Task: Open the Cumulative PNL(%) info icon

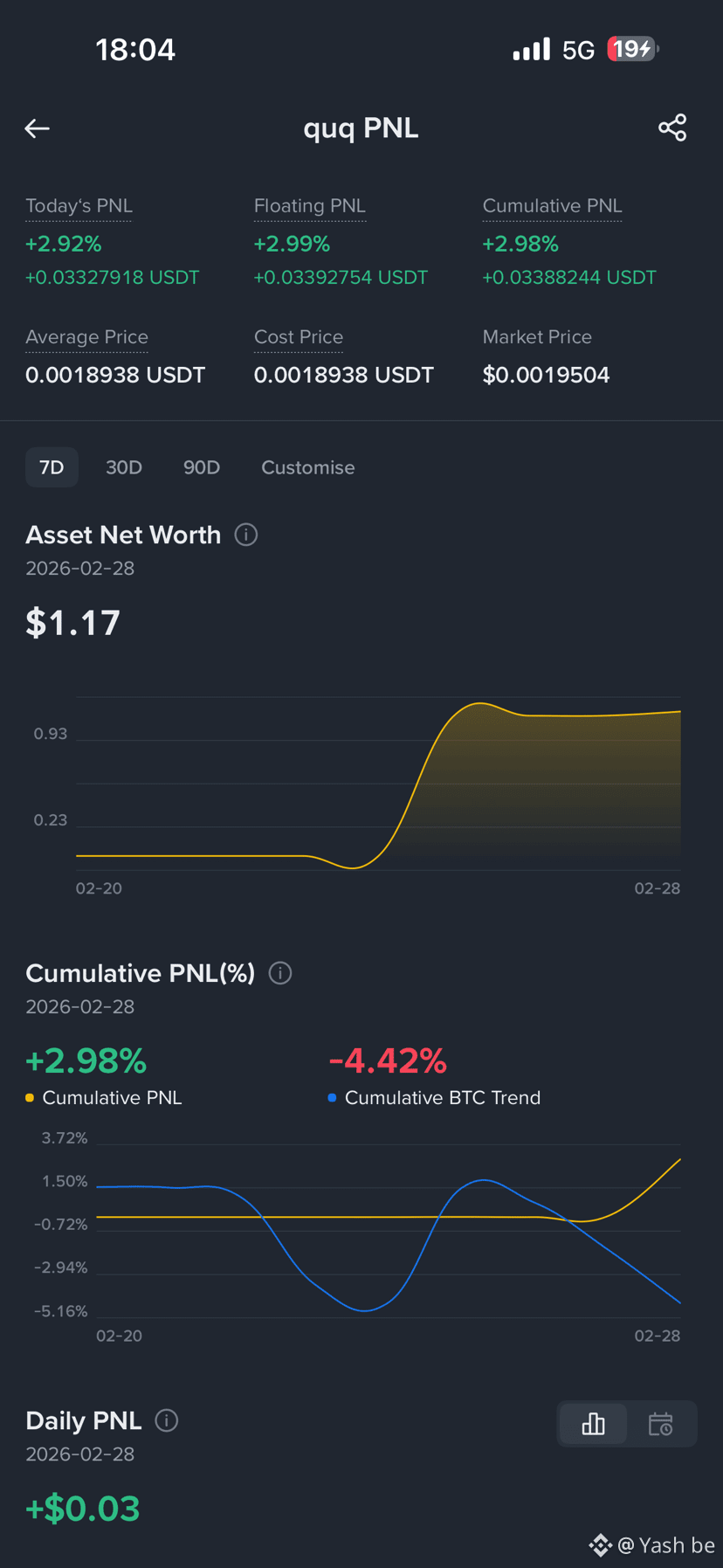Action: click(x=280, y=973)
